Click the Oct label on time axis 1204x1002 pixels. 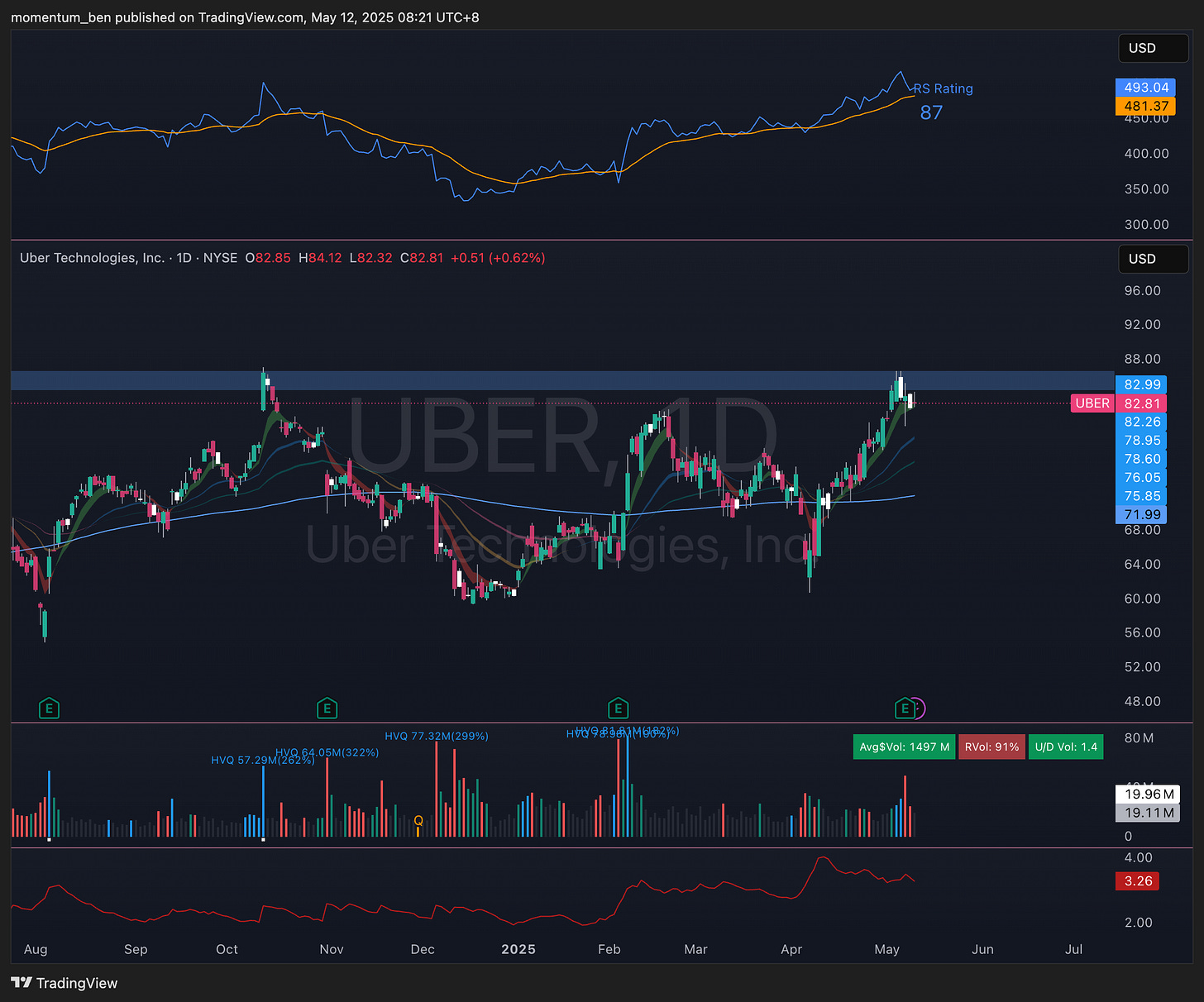227,949
